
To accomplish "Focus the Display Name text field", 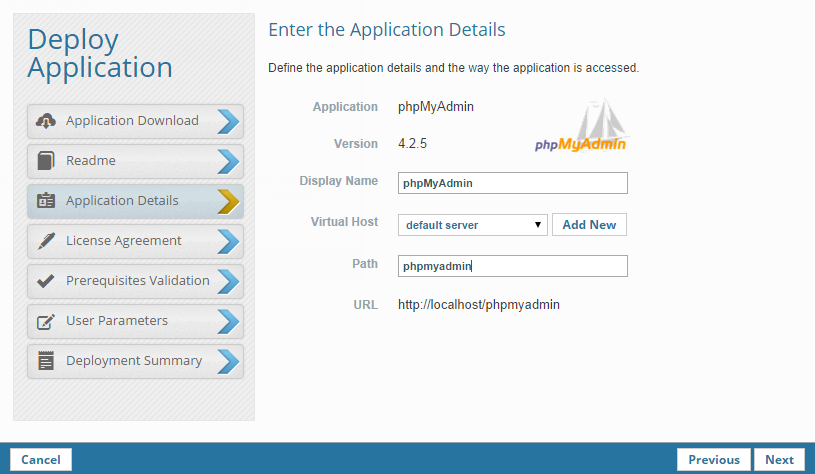I will (x=512, y=183).
